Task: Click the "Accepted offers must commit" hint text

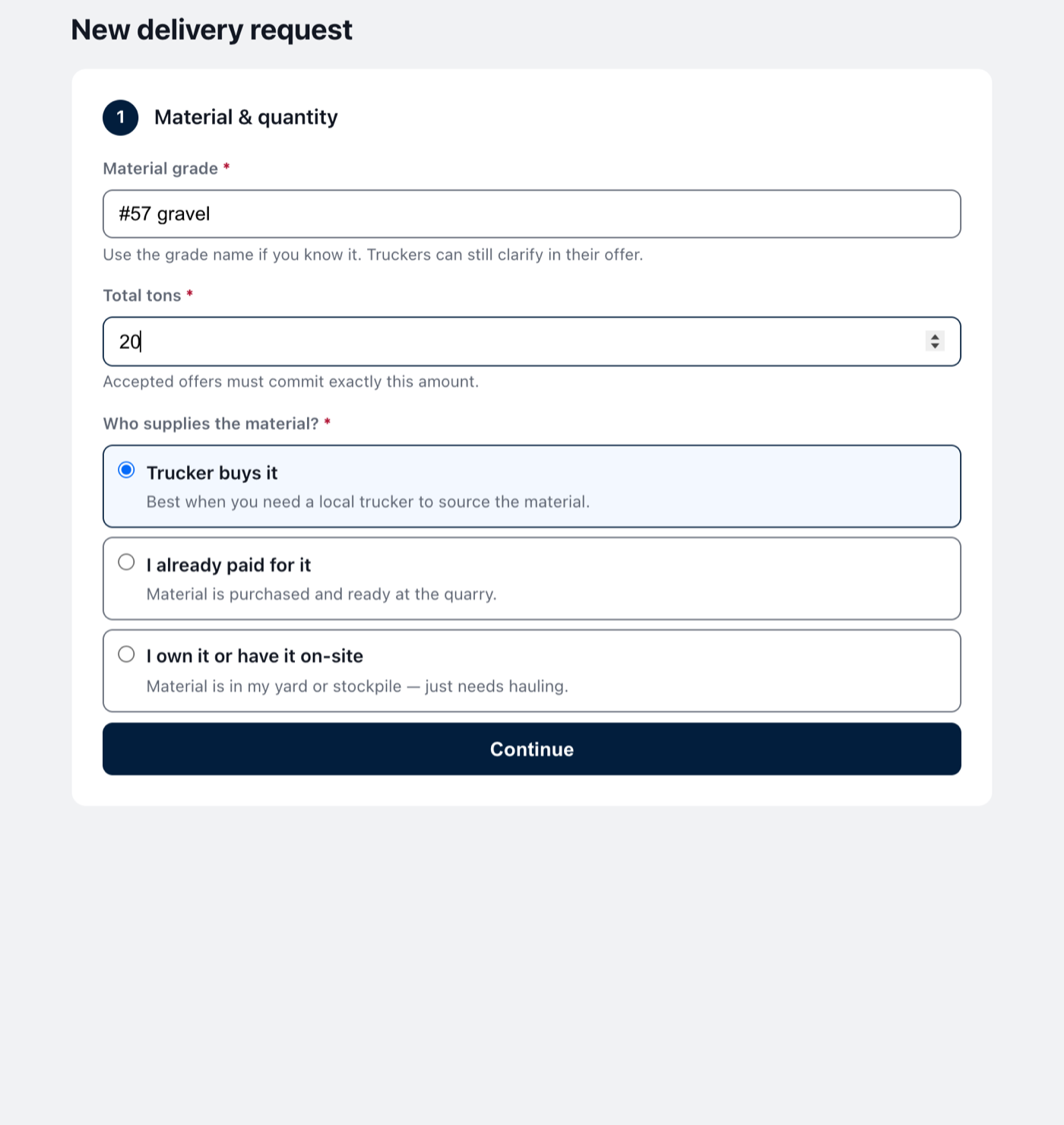Action: (291, 382)
